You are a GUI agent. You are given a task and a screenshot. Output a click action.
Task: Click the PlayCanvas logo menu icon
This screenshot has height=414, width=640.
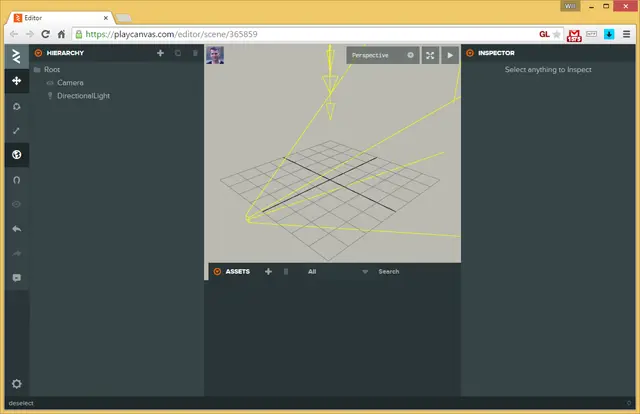click(17, 56)
